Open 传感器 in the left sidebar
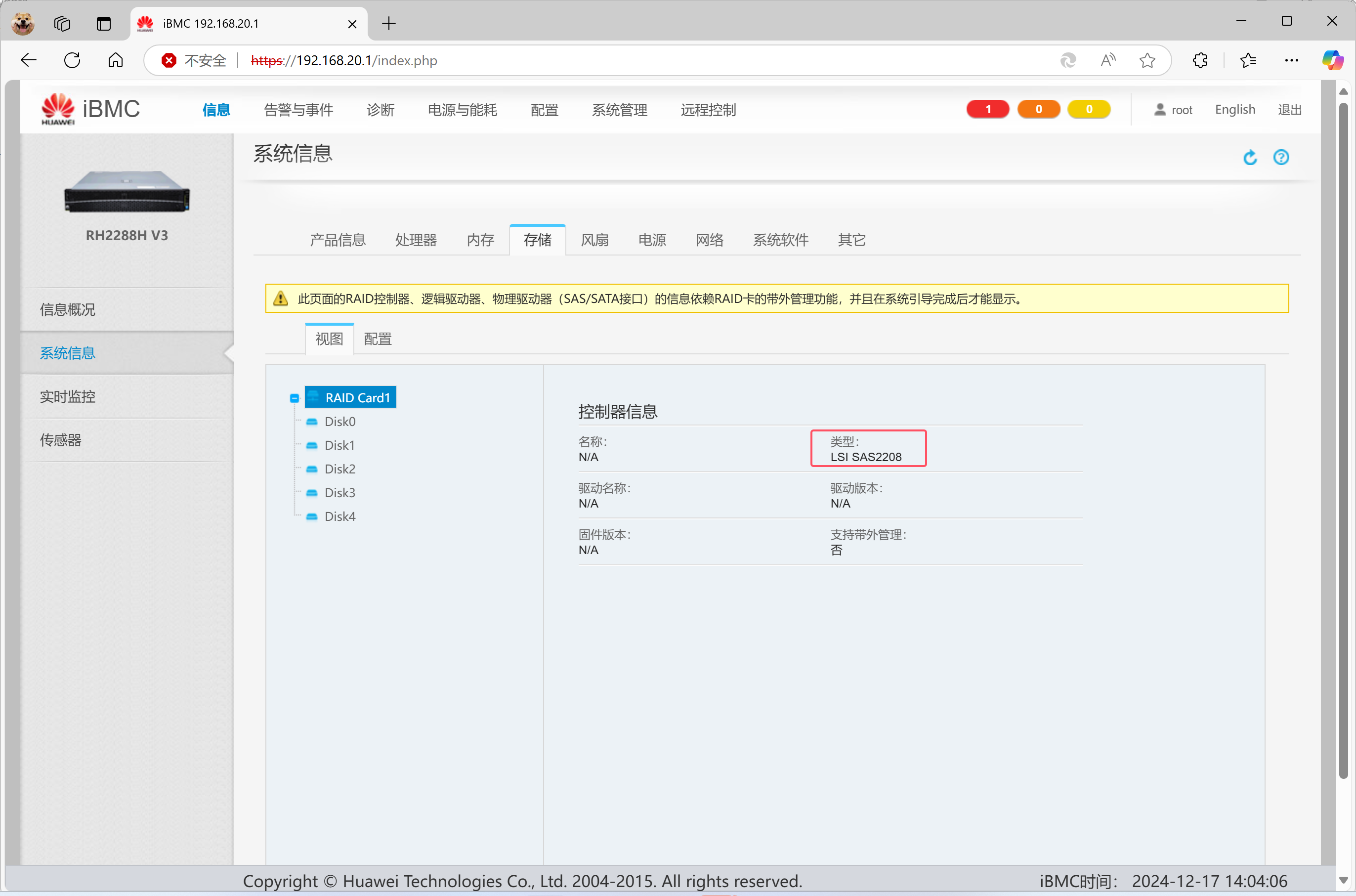 coord(61,440)
